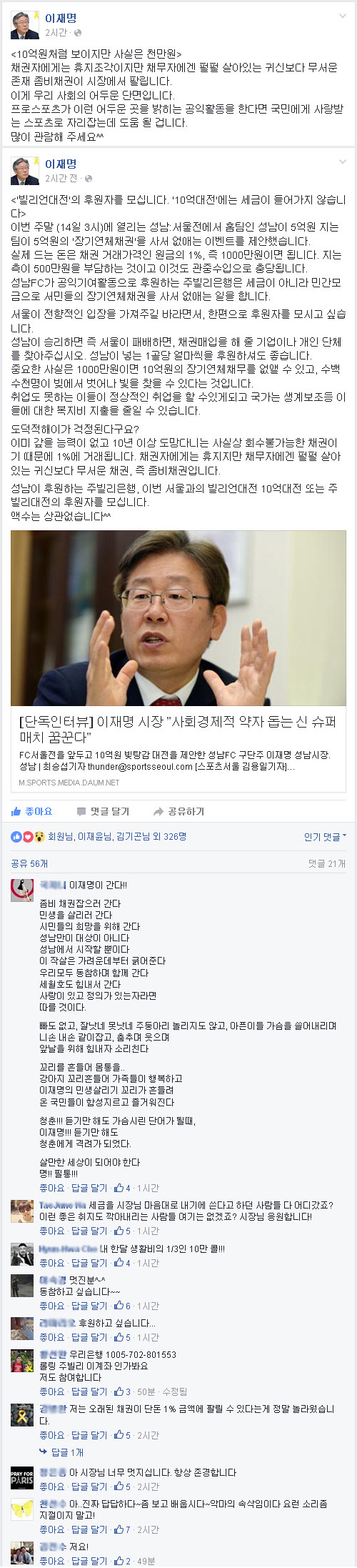Click 수정됨 on the 우리은행 comment

click(175, 1391)
